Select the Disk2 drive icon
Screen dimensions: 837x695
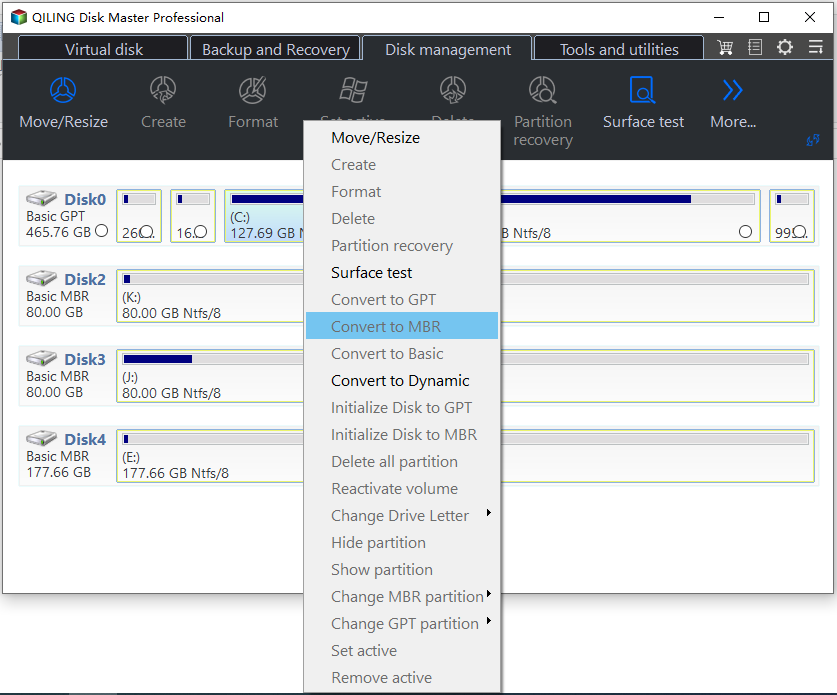pyautogui.click(x=41, y=278)
